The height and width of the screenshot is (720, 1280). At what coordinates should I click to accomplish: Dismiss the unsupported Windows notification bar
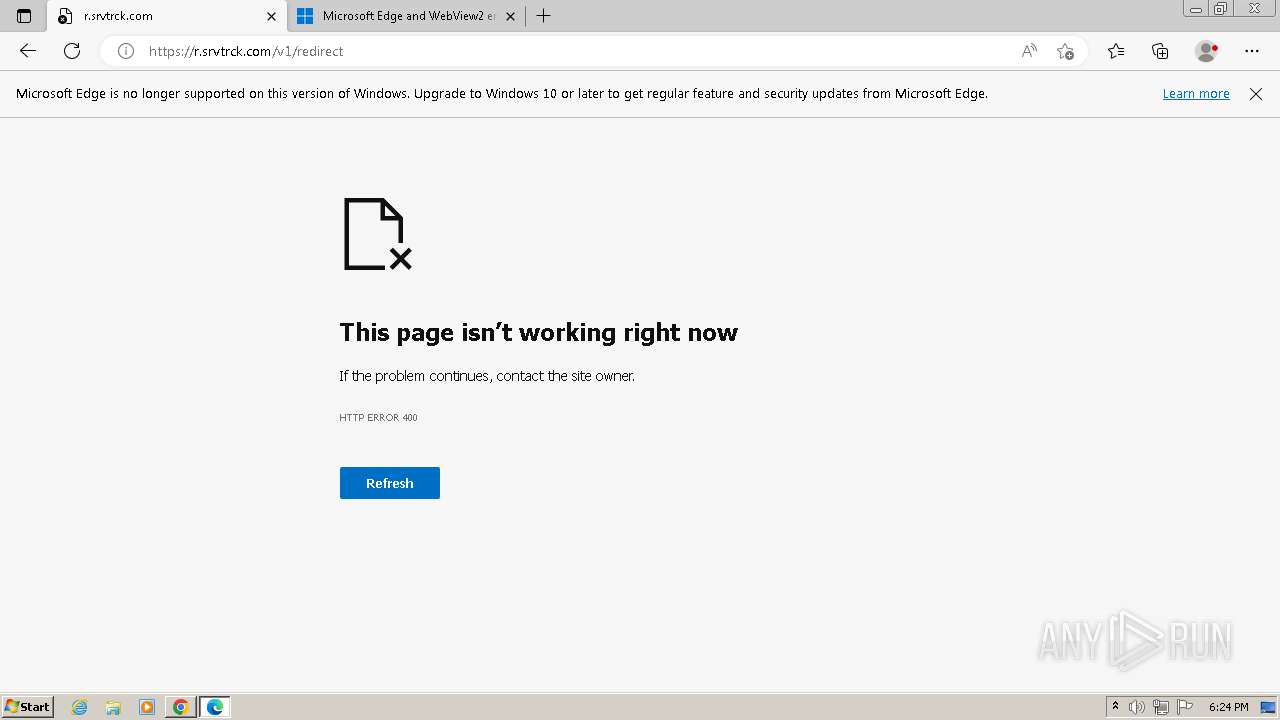1256,94
